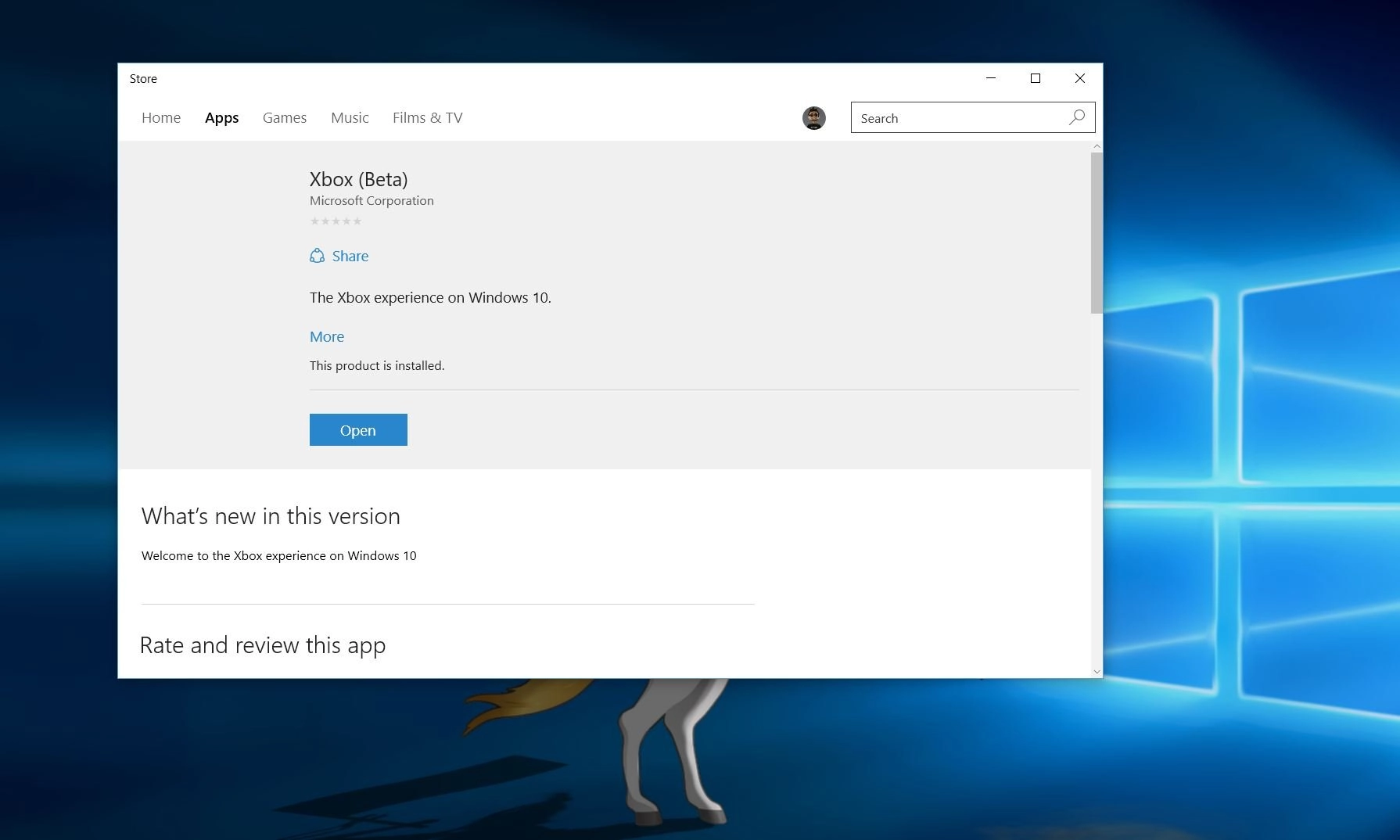Click 'What's new in this version' heading
1400x840 pixels.
pyautogui.click(x=271, y=516)
